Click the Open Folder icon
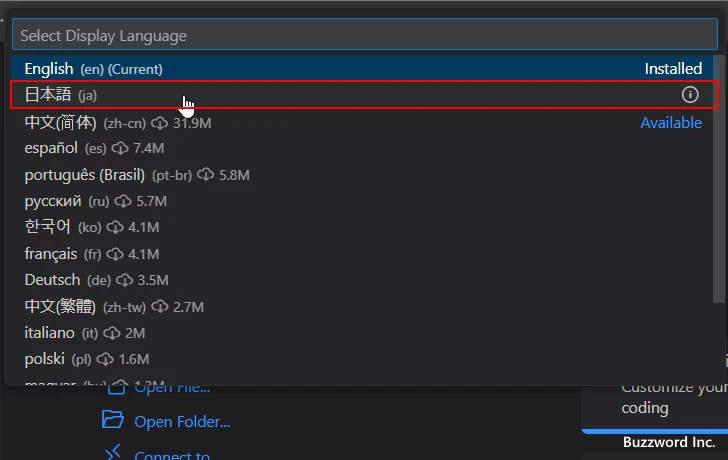Viewport: 728px width, 460px height. [x=113, y=420]
